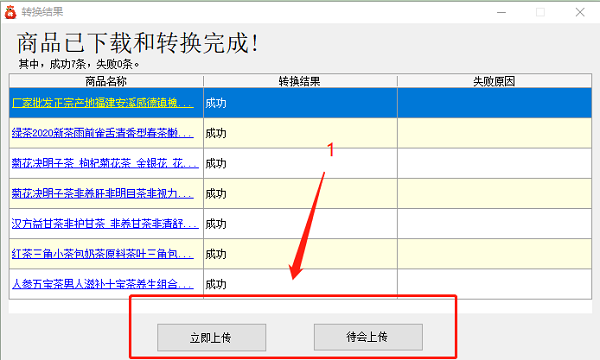The height and width of the screenshot is (360, 600).
Task: Open the 菊花决明子茶非养肝非明目茶 link
Action: tap(103, 194)
